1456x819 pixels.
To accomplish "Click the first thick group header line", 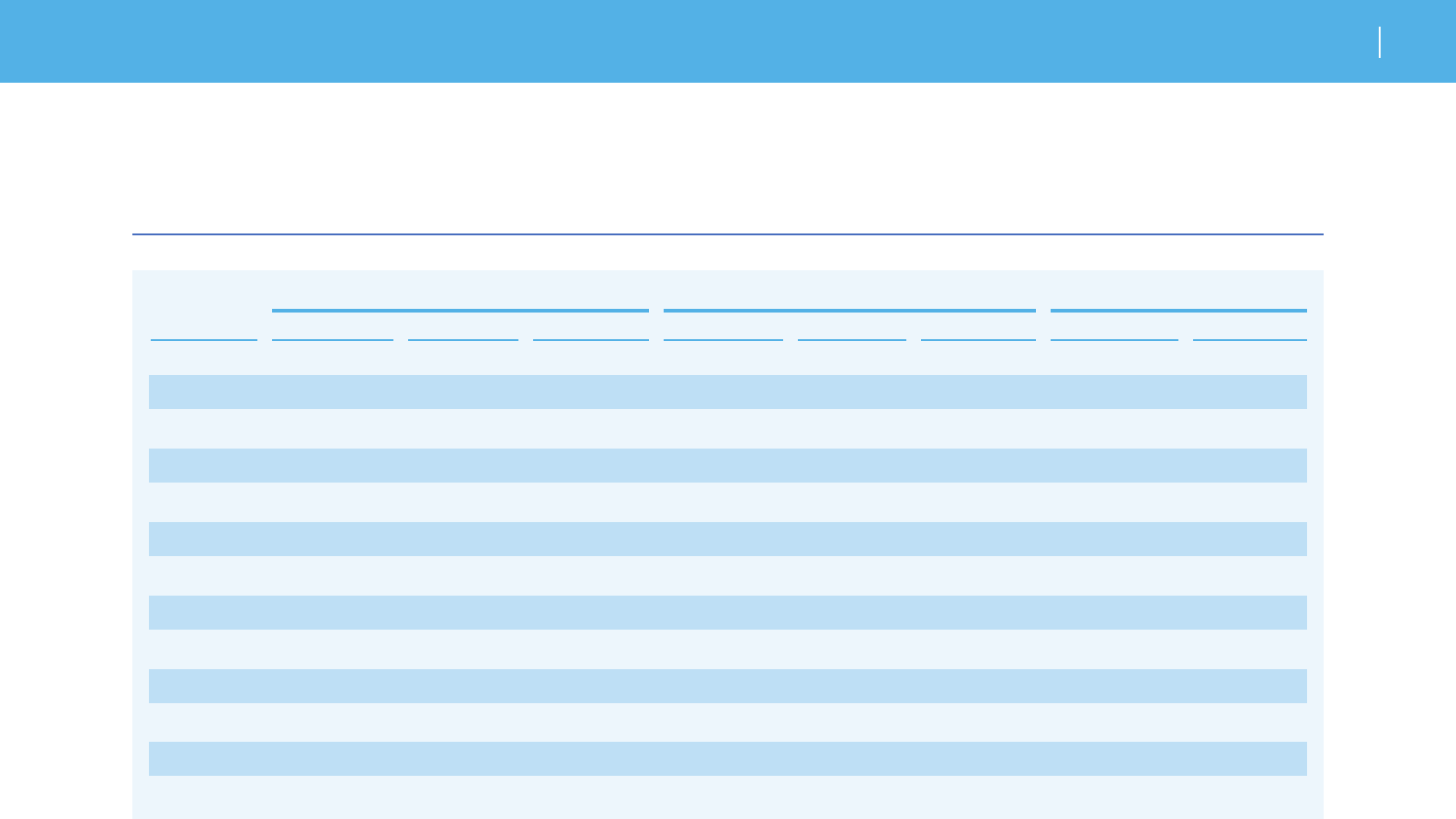I will (x=460, y=311).
